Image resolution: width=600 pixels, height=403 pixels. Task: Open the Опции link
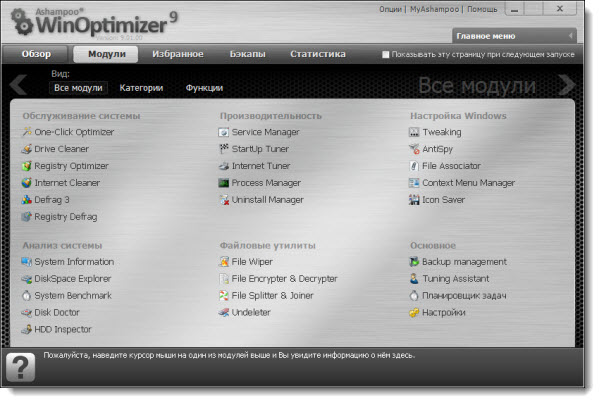click(390, 9)
